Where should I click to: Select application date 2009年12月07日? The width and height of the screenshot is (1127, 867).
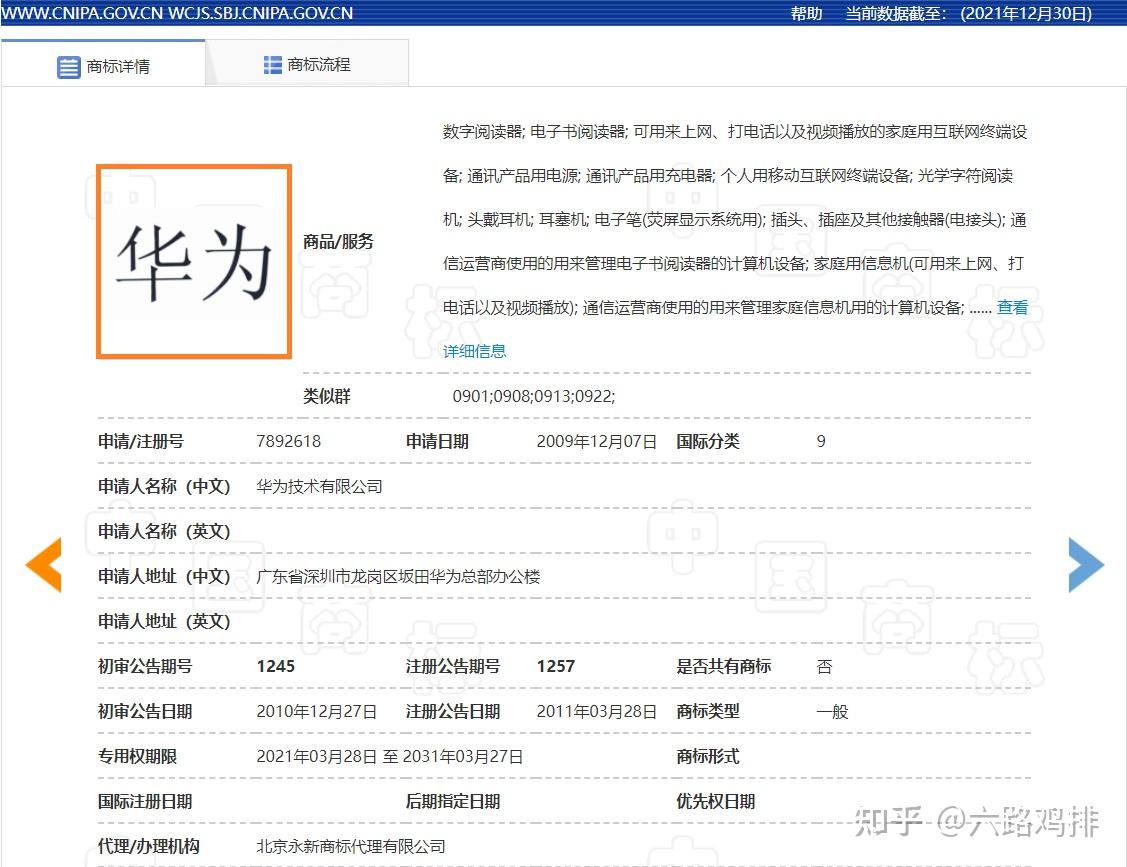pos(597,441)
